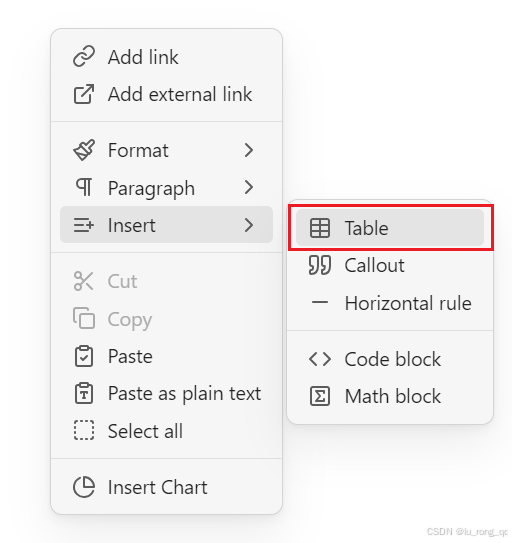Click the clipboard Paste icon
This screenshot has width=512, height=543.
click(84, 356)
